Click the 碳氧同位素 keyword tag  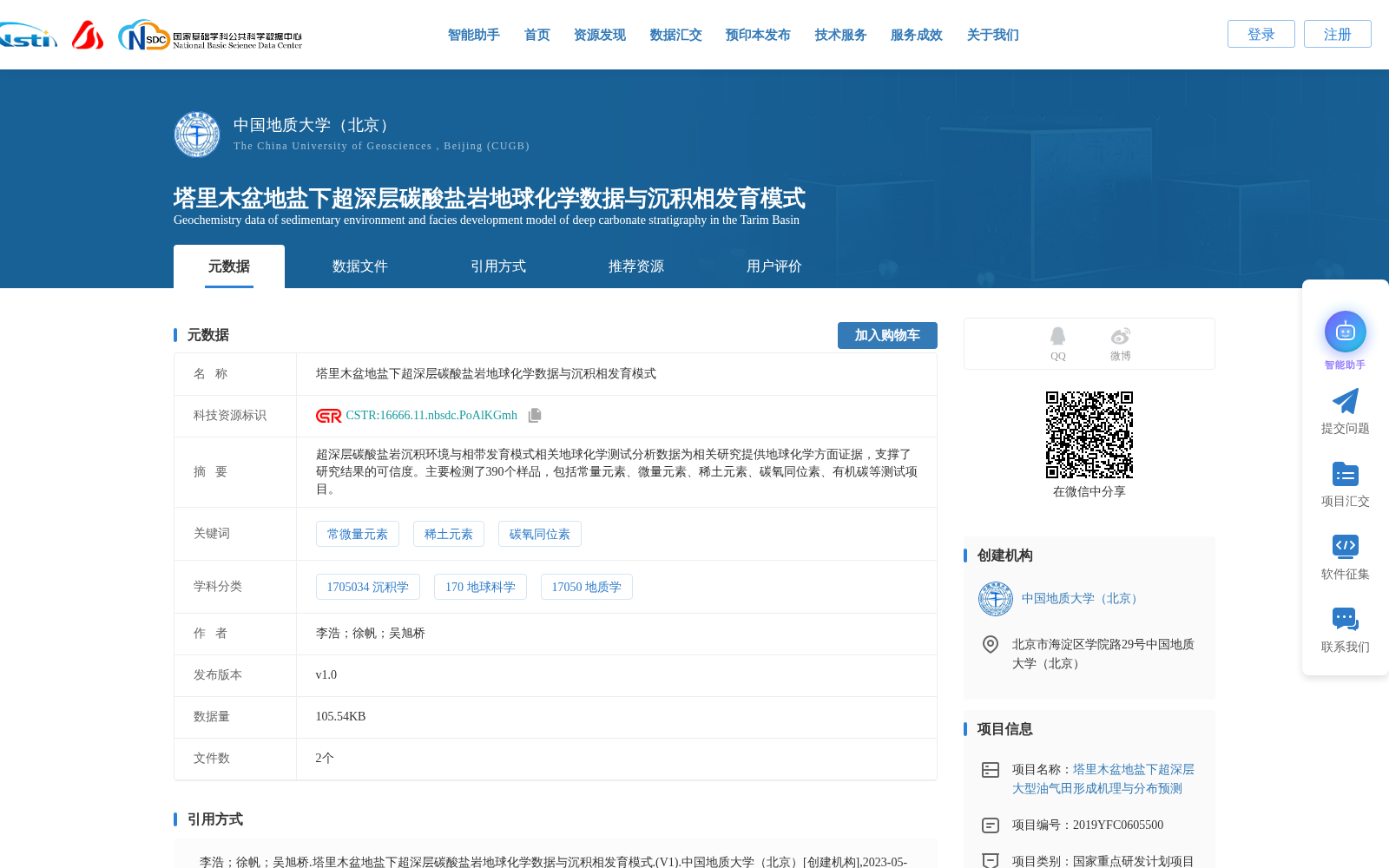pos(540,534)
